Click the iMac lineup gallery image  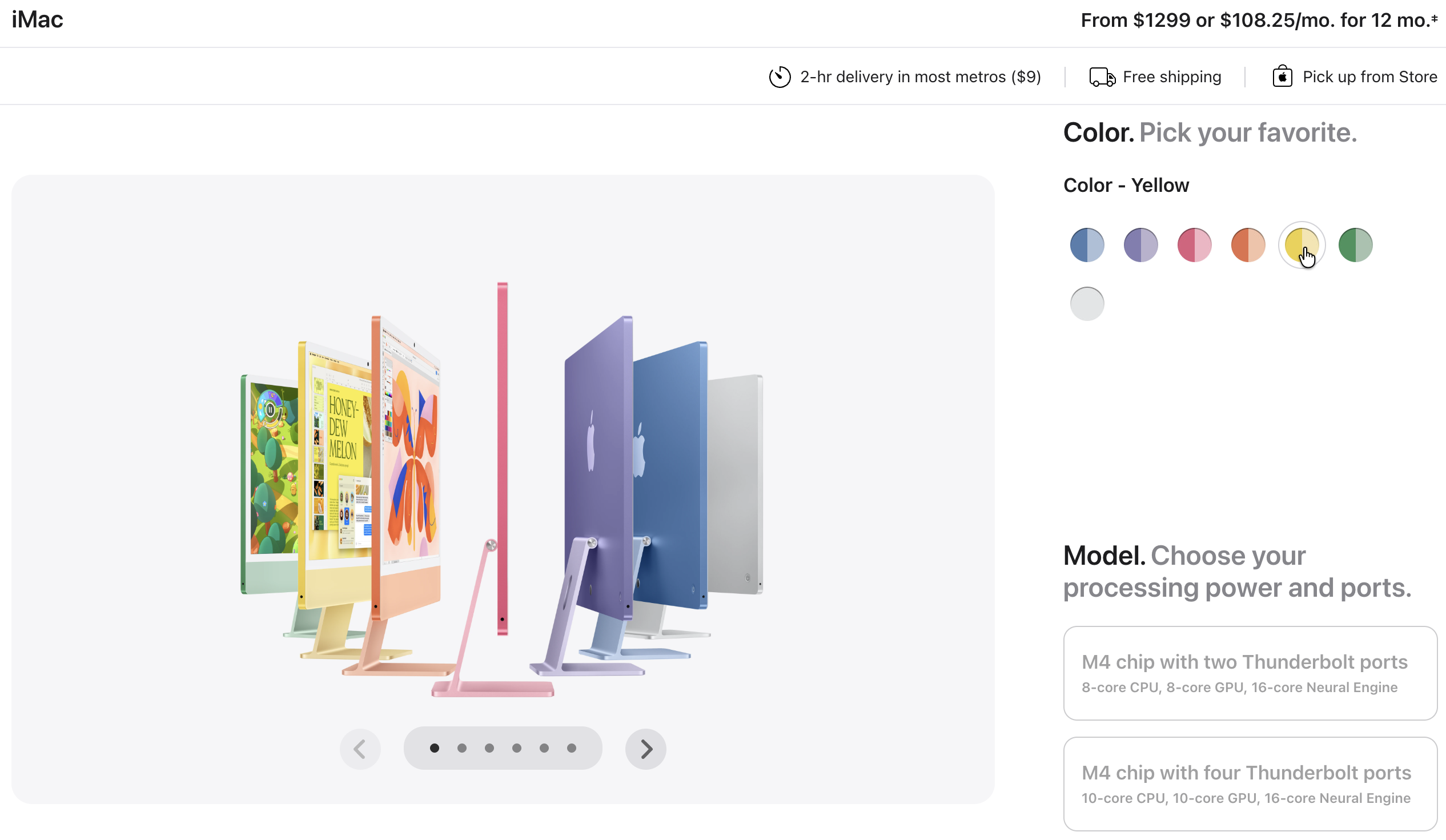coord(503,488)
